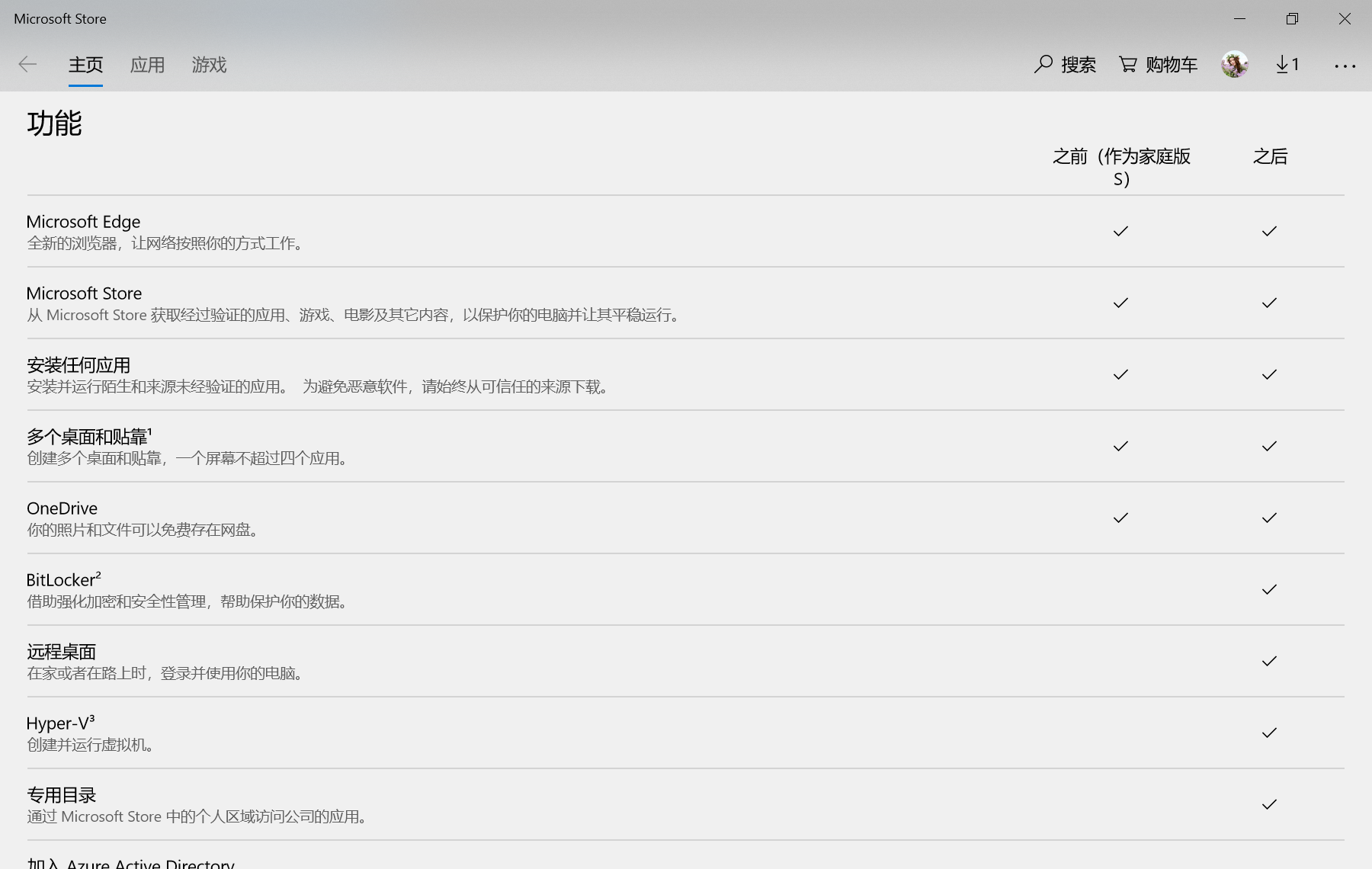The width and height of the screenshot is (1372, 869).
Task: Click the 之后 column header
Action: tap(1270, 156)
